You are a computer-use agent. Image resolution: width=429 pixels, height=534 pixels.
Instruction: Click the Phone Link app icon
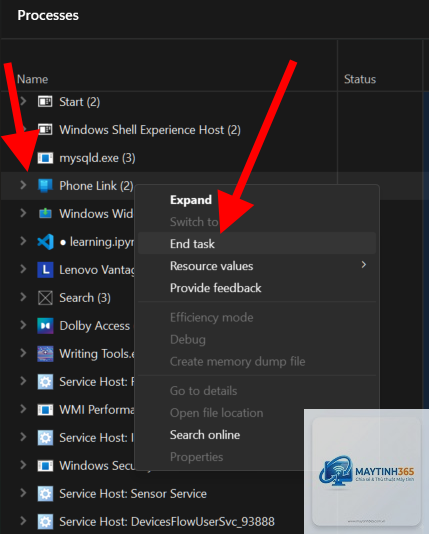tap(45, 186)
